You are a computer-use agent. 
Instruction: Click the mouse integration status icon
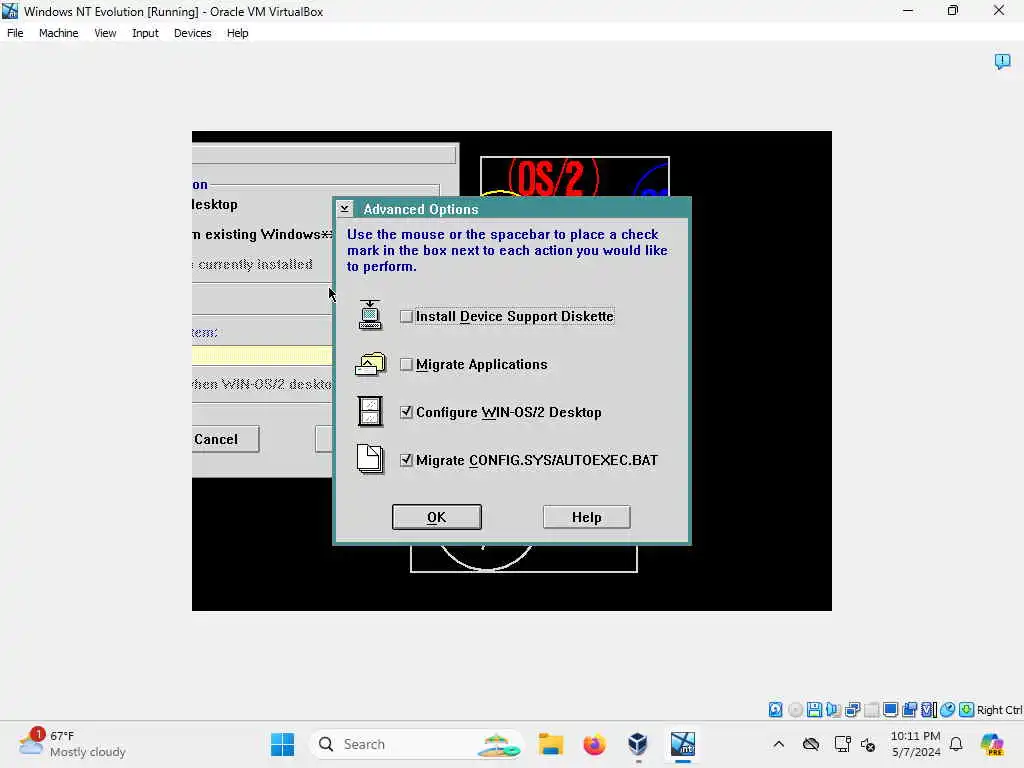click(948, 710)
